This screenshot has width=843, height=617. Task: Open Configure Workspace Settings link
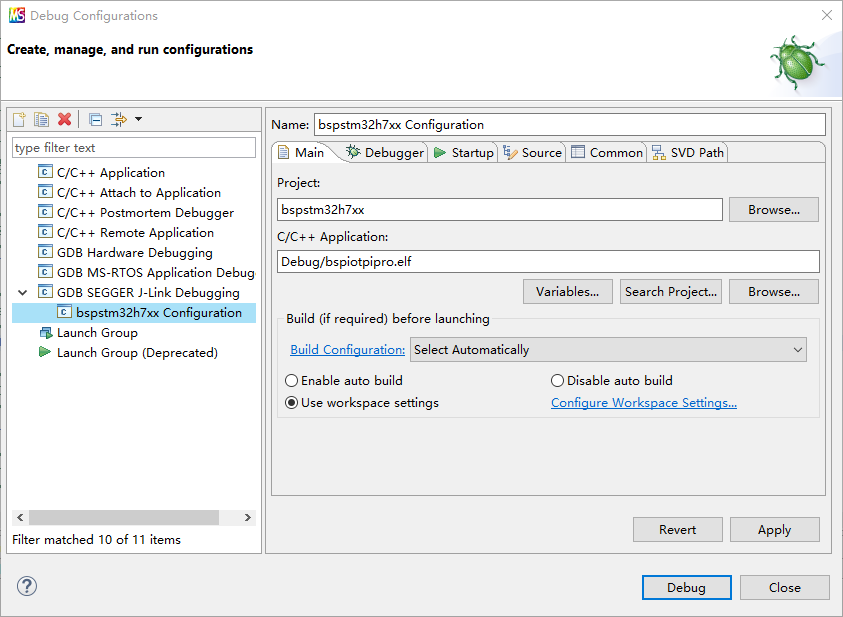(643, 403)
